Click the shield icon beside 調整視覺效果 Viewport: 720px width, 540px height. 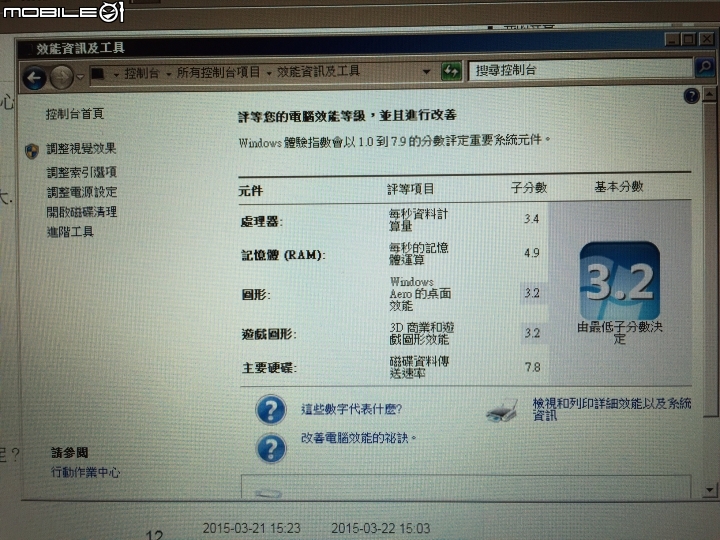(x=32, y=151)
